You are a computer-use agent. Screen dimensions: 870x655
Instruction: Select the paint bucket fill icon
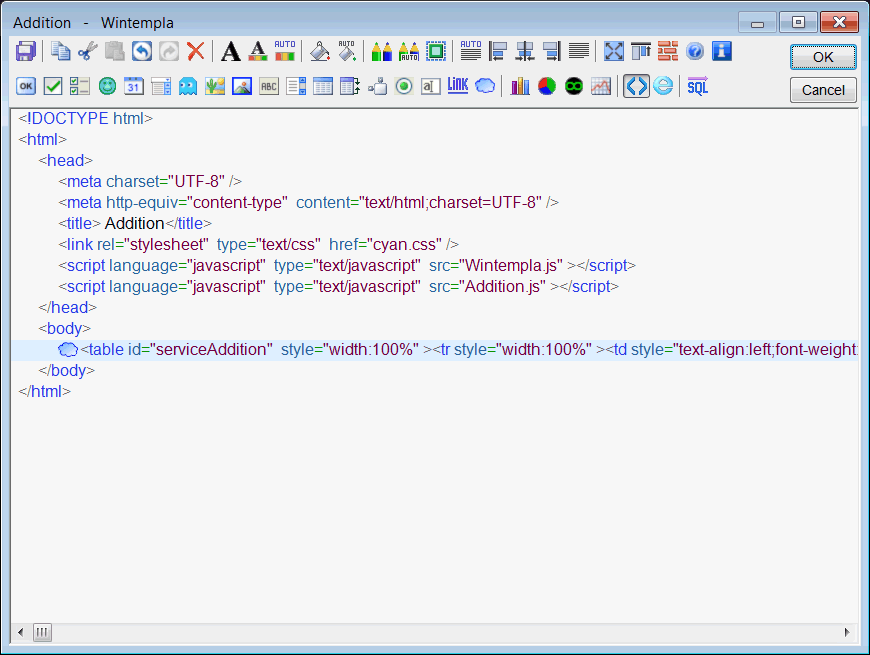point(320,52)
